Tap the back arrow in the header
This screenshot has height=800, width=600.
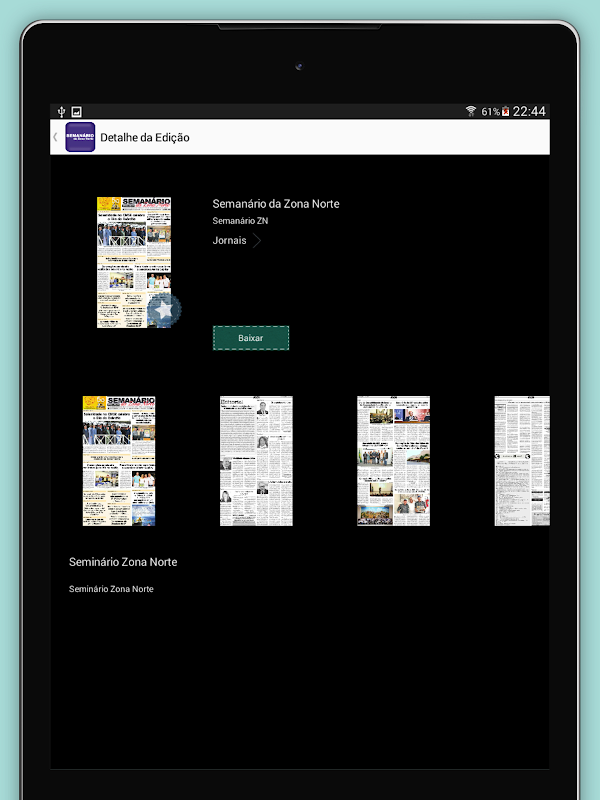[55, 137]
